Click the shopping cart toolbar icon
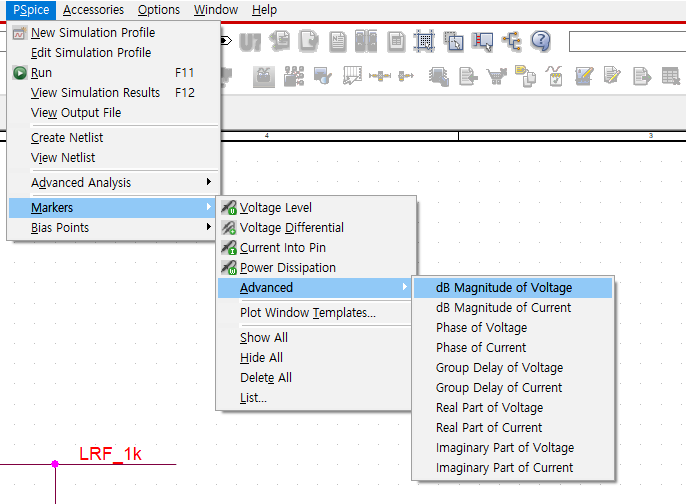This screenshot has width=686, height=504. coord(497,77)
